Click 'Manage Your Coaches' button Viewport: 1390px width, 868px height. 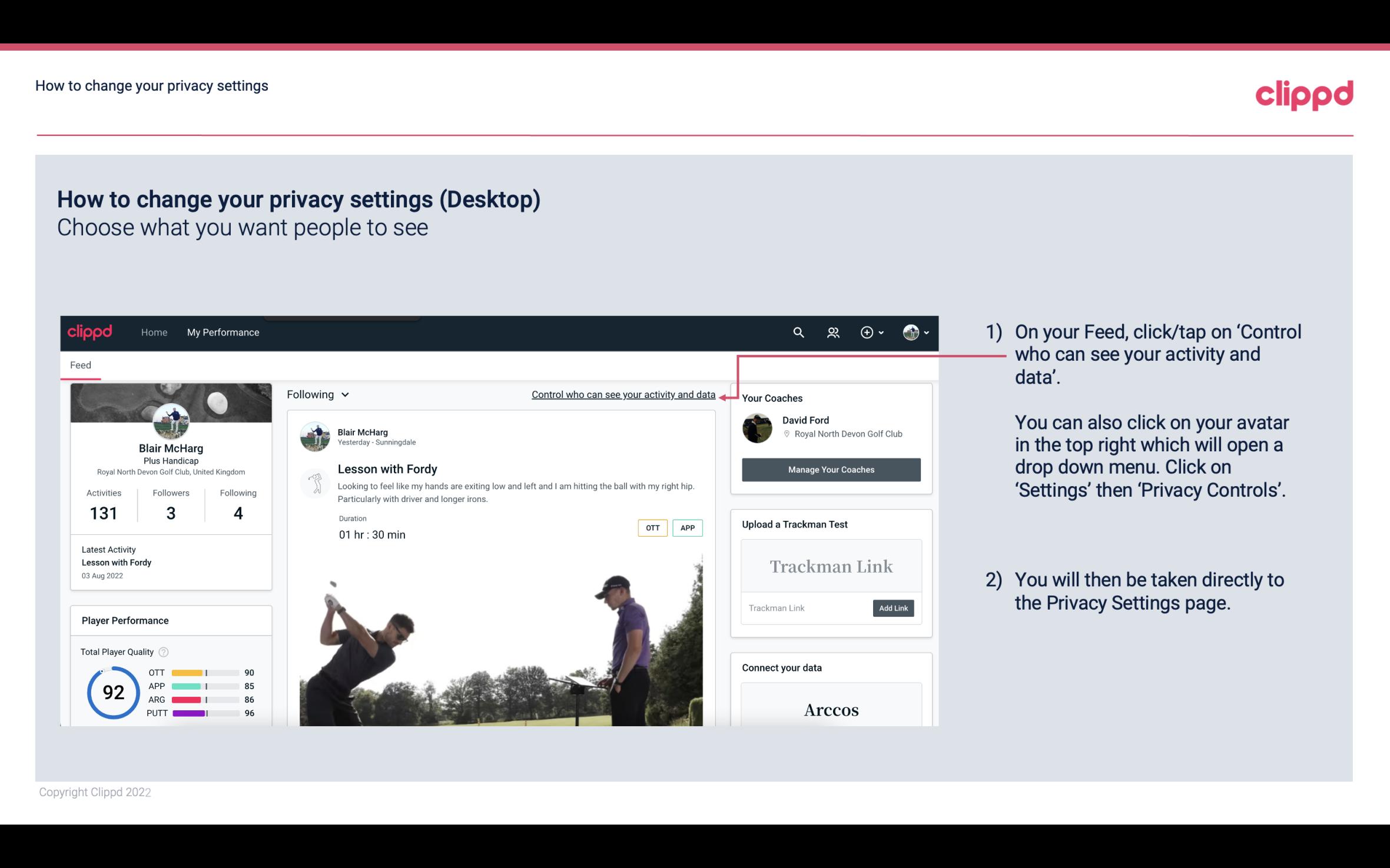830,469
